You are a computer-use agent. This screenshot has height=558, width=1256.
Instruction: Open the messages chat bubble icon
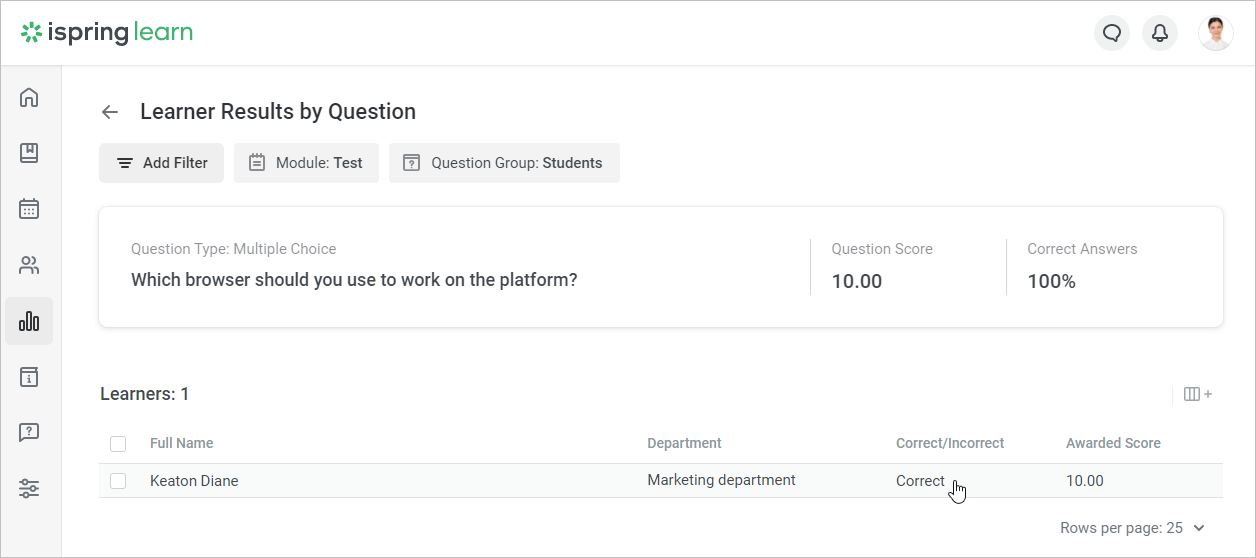(x=1112, y=33)
